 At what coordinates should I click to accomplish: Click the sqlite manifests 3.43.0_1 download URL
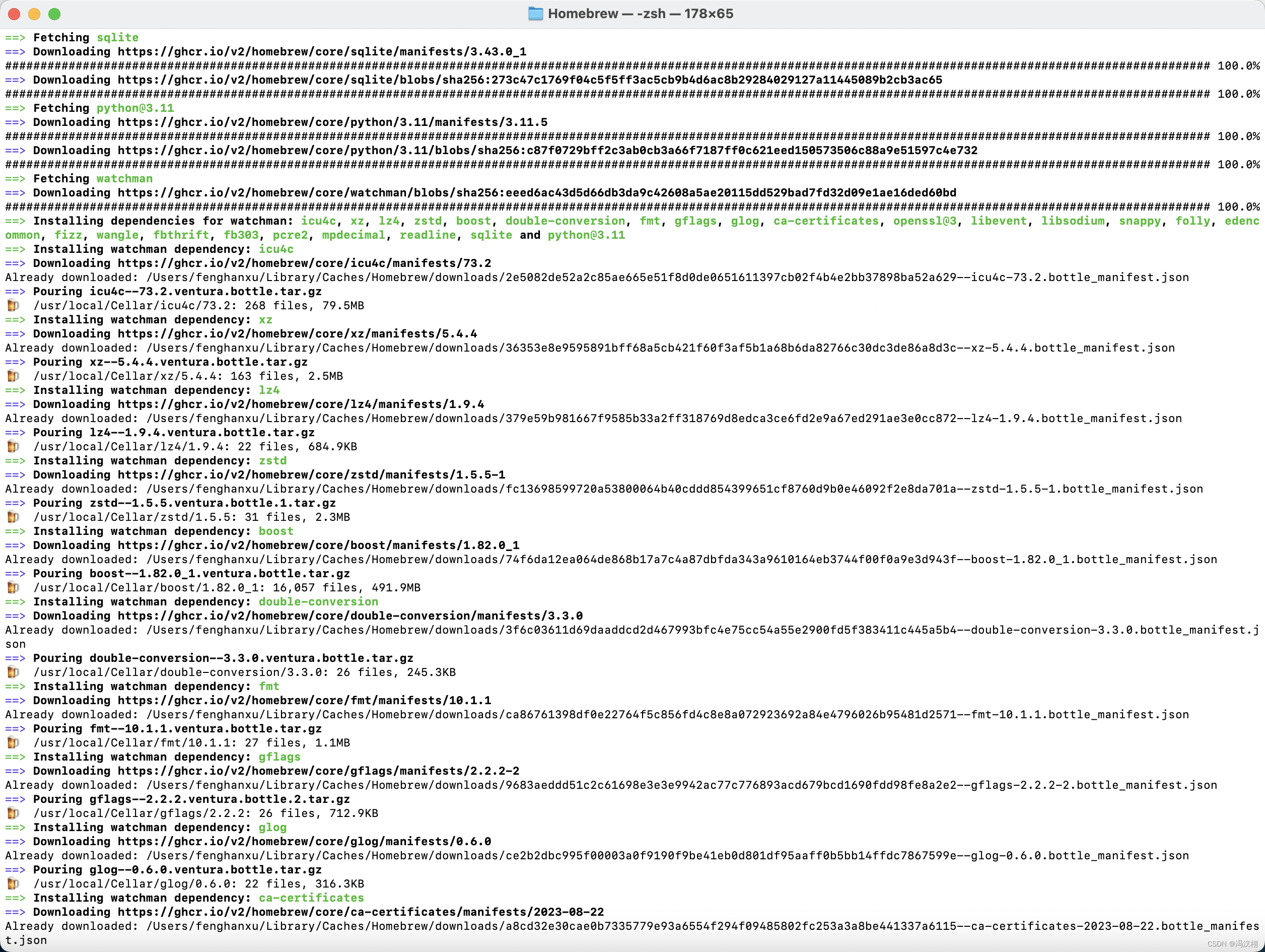tap(322, 51)
